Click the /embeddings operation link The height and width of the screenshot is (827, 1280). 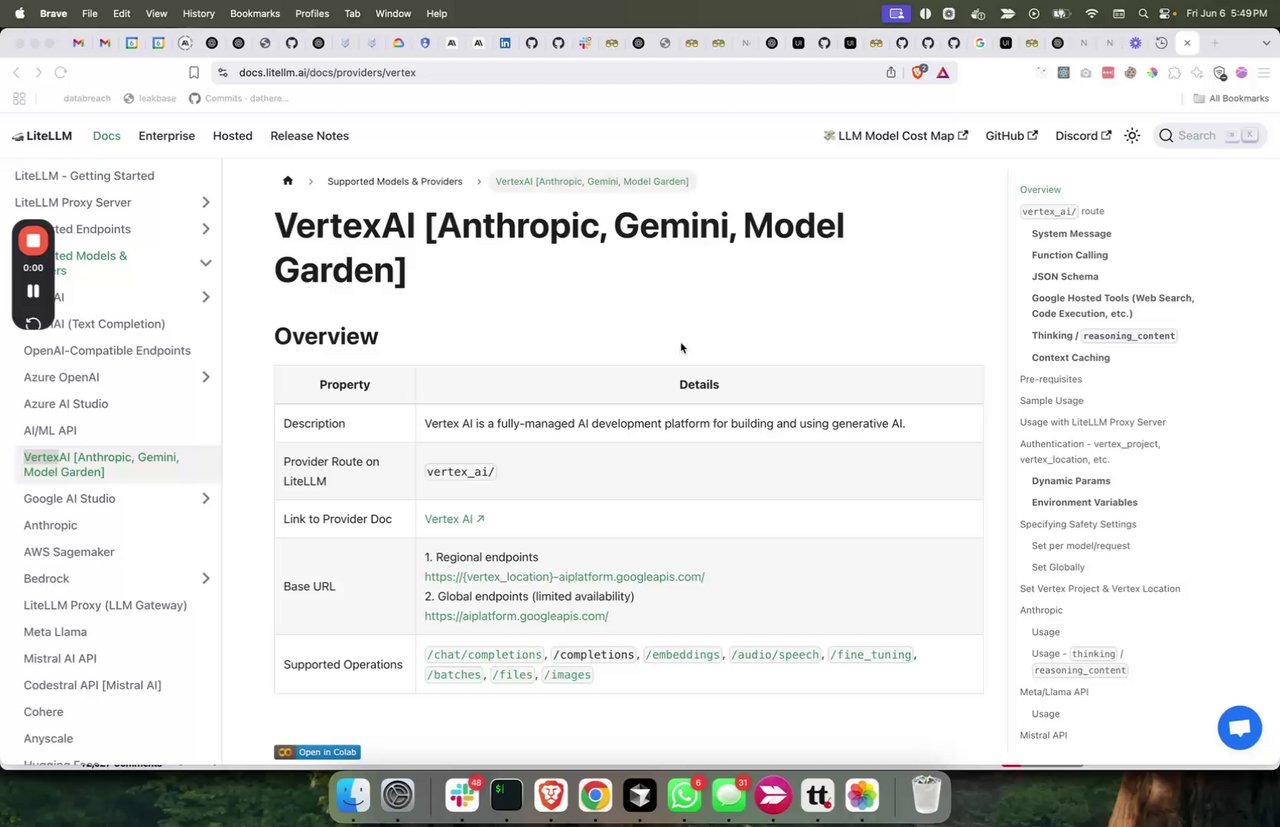click(683, 655)
